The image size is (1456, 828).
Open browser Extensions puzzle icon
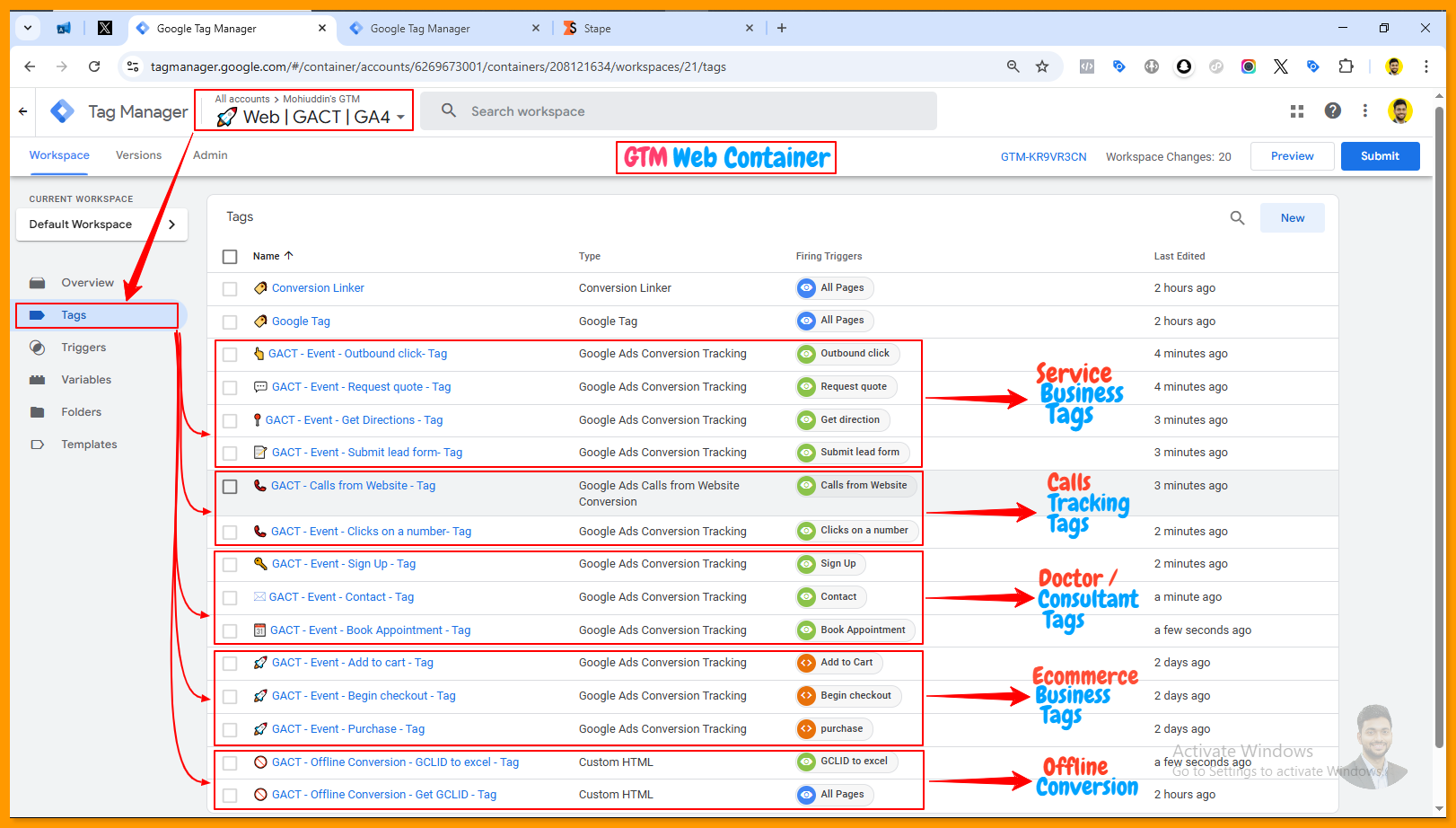click(1345, 66)
